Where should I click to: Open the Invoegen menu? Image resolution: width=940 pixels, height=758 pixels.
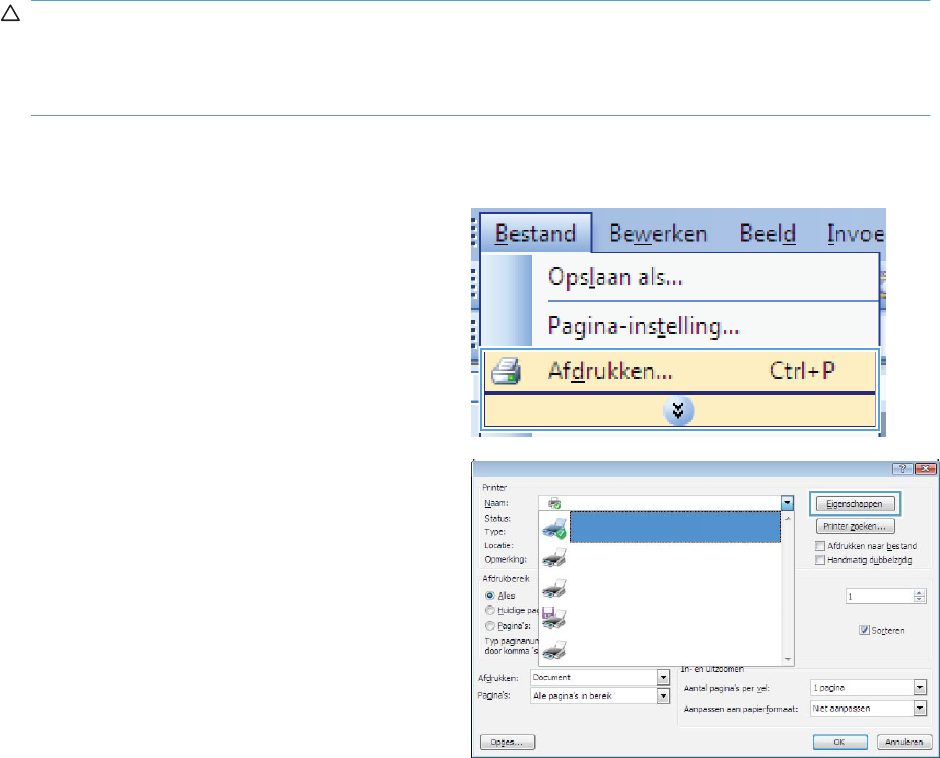(x=855, y=233)
